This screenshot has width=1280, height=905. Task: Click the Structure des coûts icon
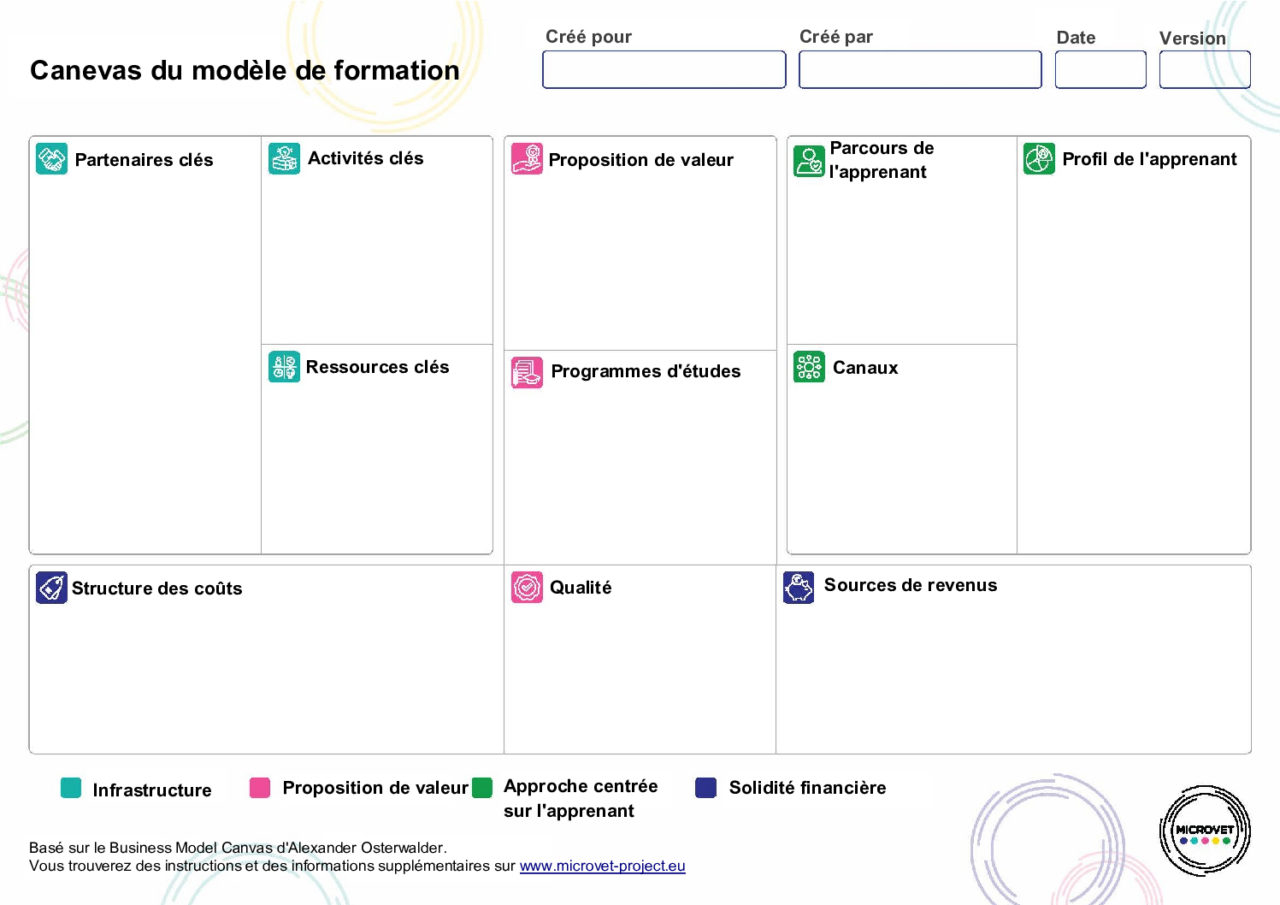click(x=52, y=588)
